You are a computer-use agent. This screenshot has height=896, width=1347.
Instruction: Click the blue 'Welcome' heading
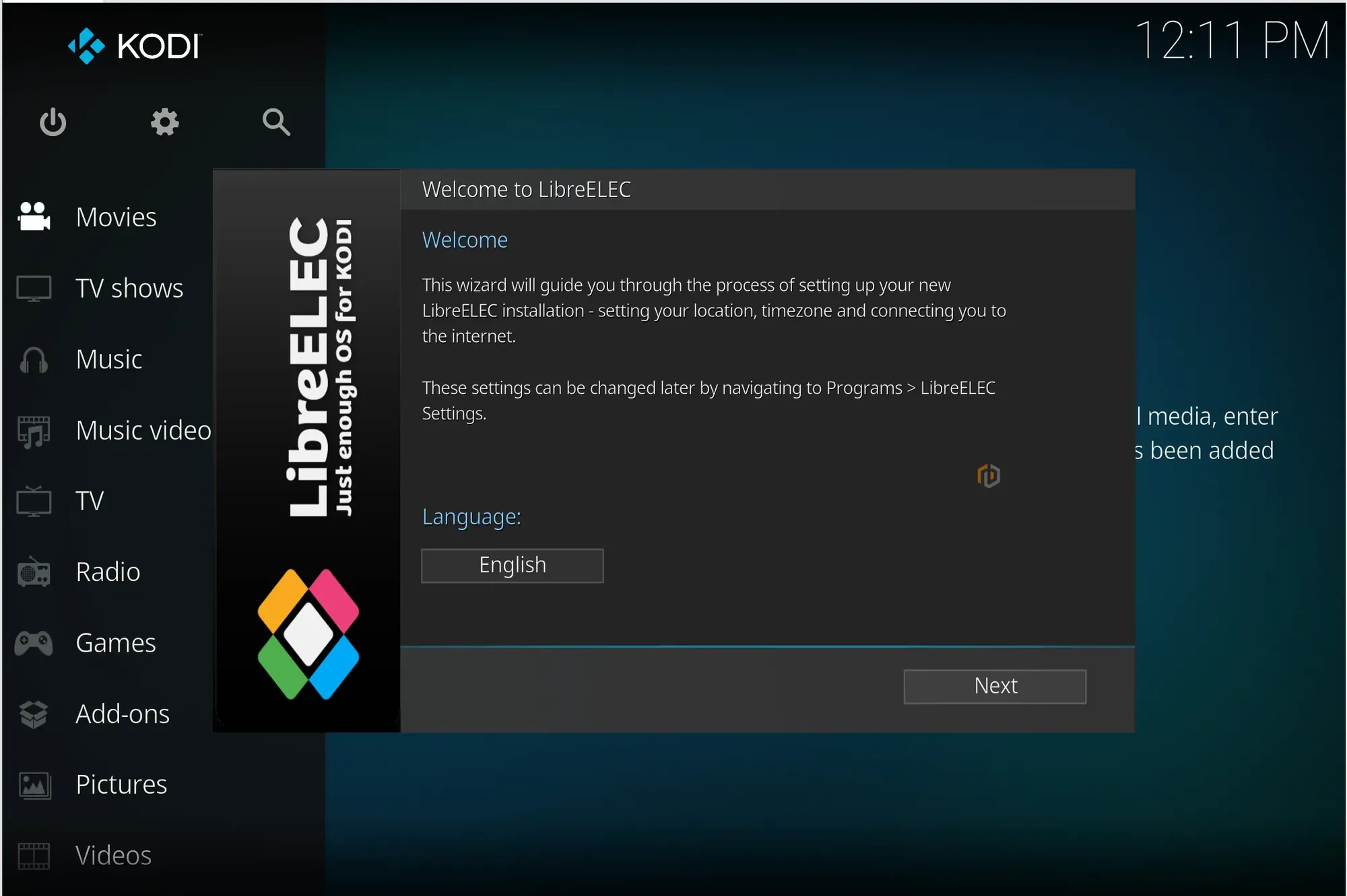pos(465,240)
